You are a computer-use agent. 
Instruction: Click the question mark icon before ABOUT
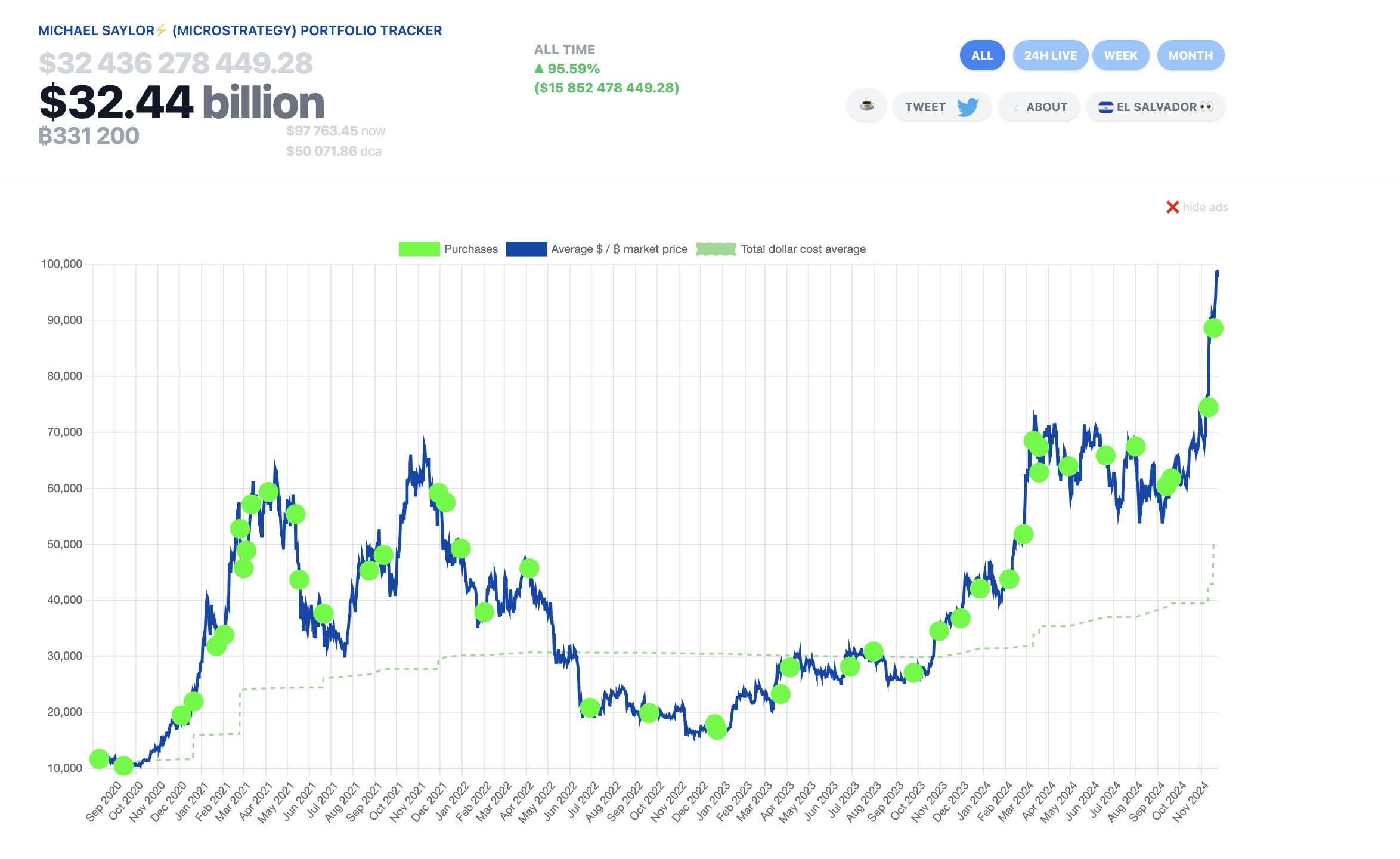point(1017,107)
